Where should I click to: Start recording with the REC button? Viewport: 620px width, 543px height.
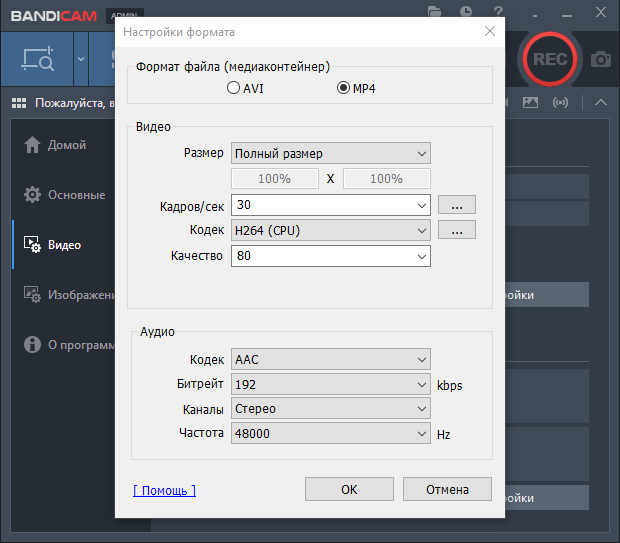pyautogui.click(x=550, y=59)
